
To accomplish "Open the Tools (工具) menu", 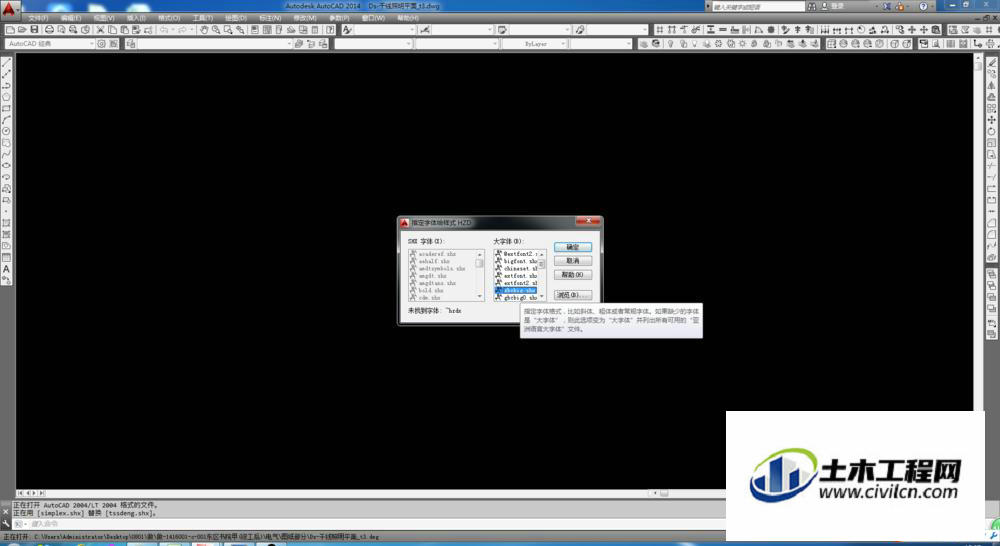I will pyautogui.click(x=203, y=18).
